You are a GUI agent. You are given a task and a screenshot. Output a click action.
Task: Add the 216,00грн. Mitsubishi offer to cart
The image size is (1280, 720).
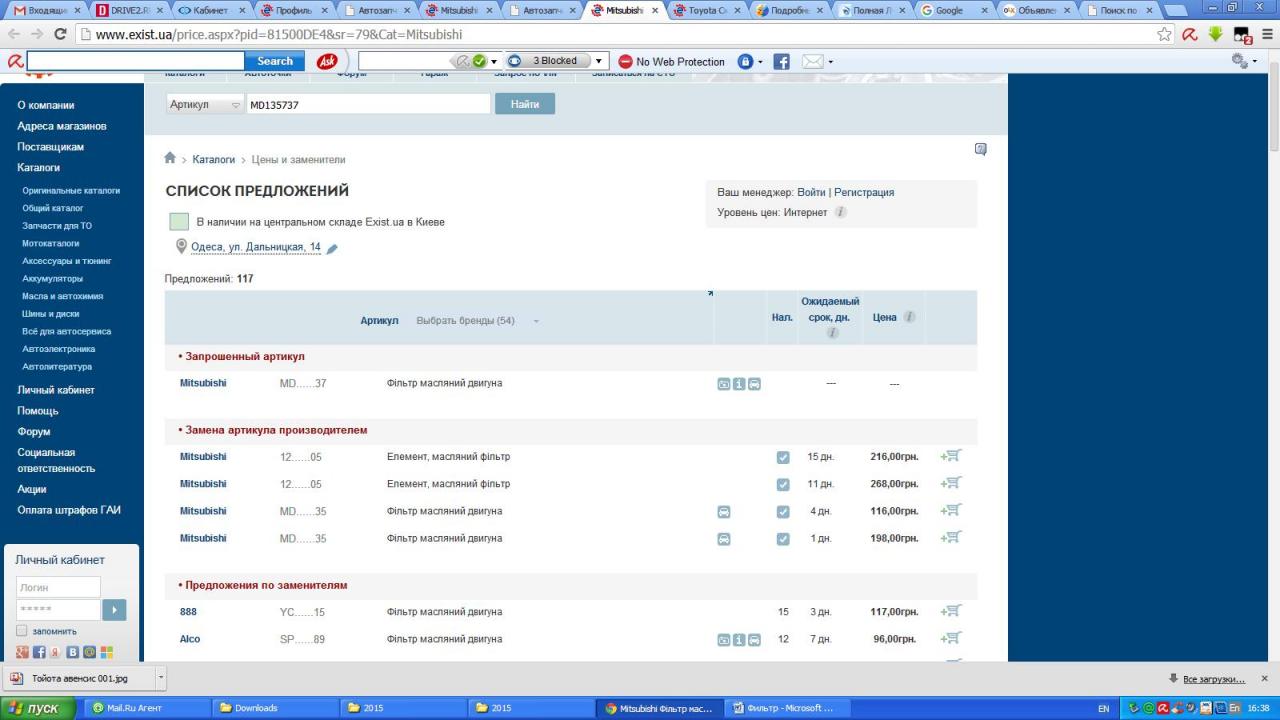point(951,456)
